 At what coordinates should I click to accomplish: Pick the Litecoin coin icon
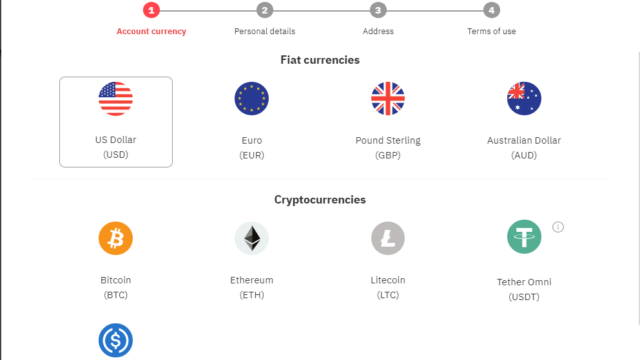point(388,238)
